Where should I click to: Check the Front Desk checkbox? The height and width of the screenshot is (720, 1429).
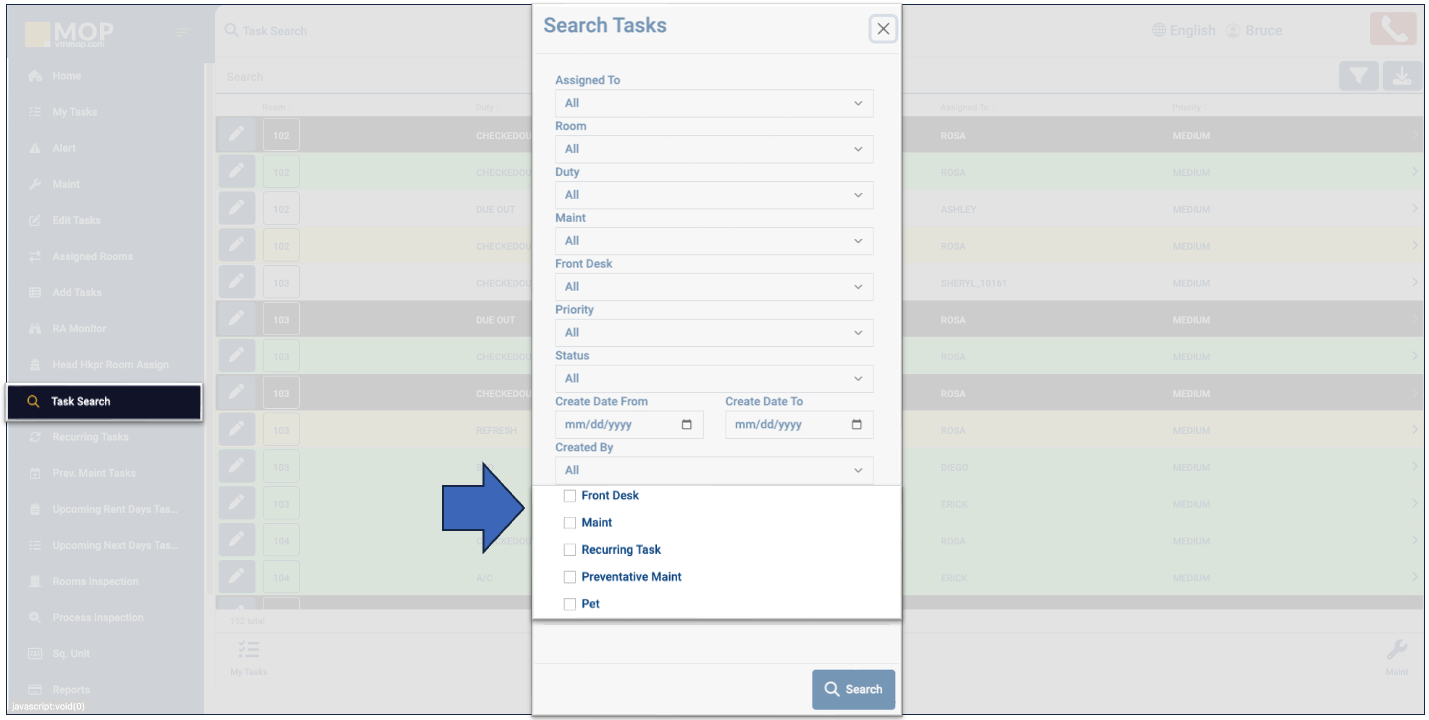pyautogui.click(x=570, y=496)
